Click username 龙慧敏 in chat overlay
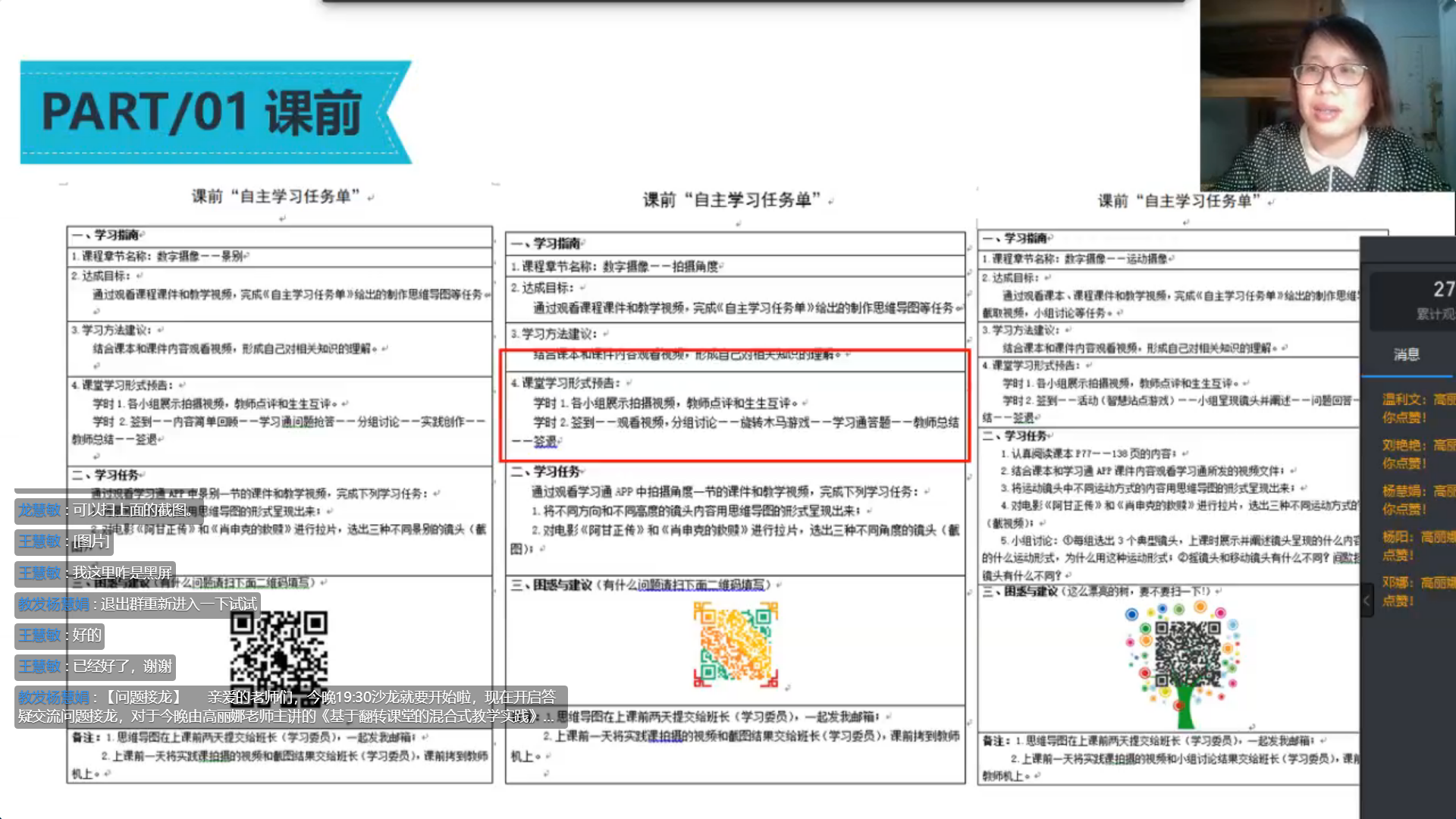The image size is (1456, 819). (39, 510)
